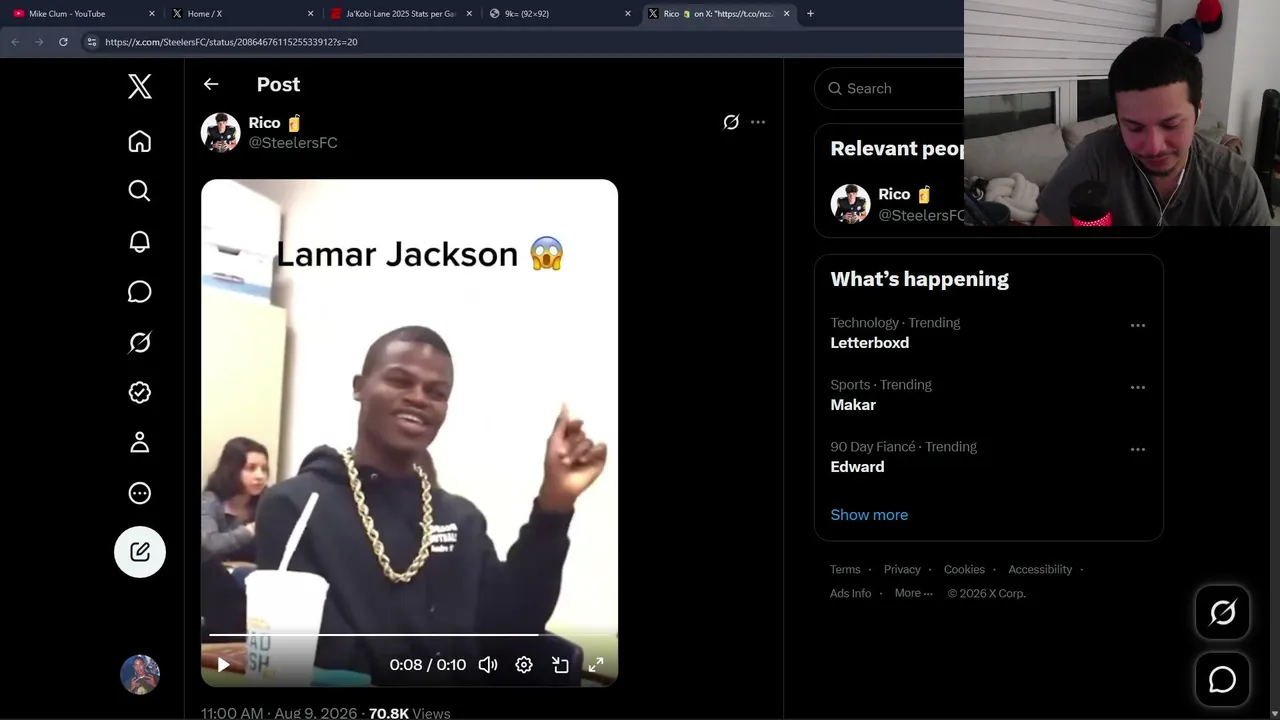Seek on the video progress bar
Viewport: 1280px width, 720px height.
click(x=409, y=634)
